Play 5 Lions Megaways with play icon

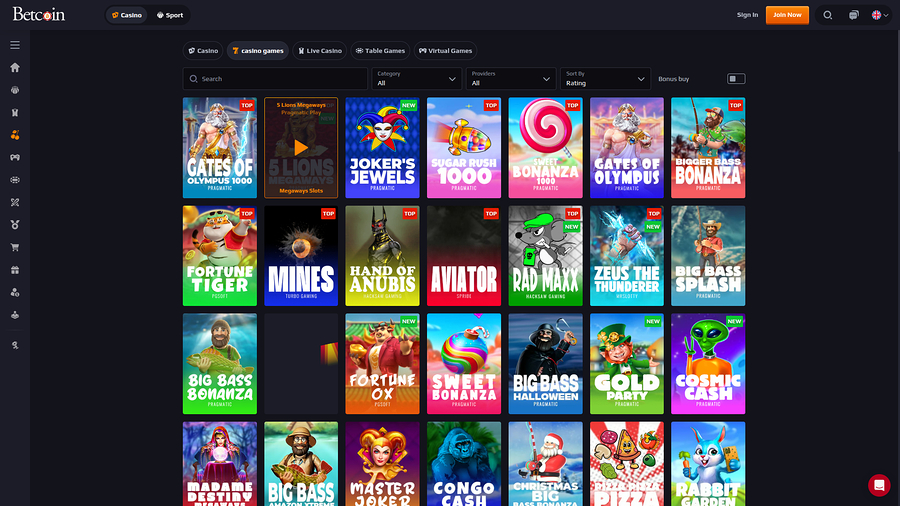tap(301, 148)
